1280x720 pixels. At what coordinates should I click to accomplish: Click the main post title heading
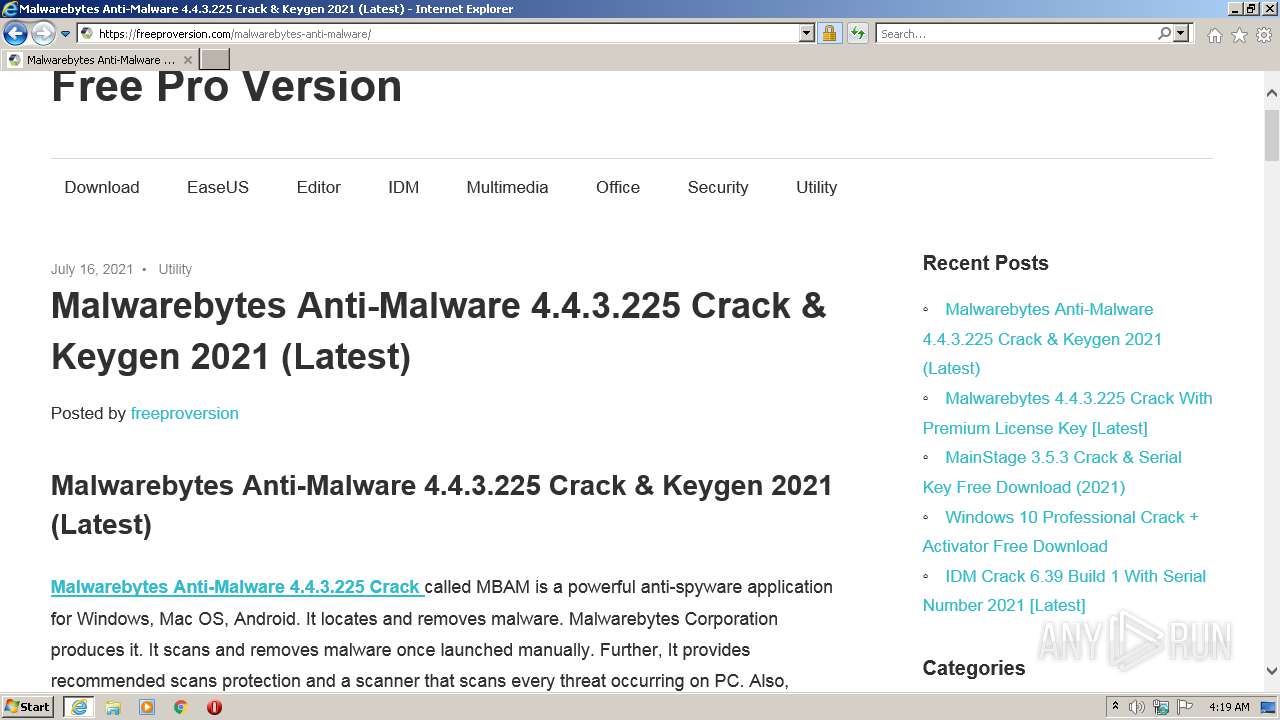click(x=438, y=330)
